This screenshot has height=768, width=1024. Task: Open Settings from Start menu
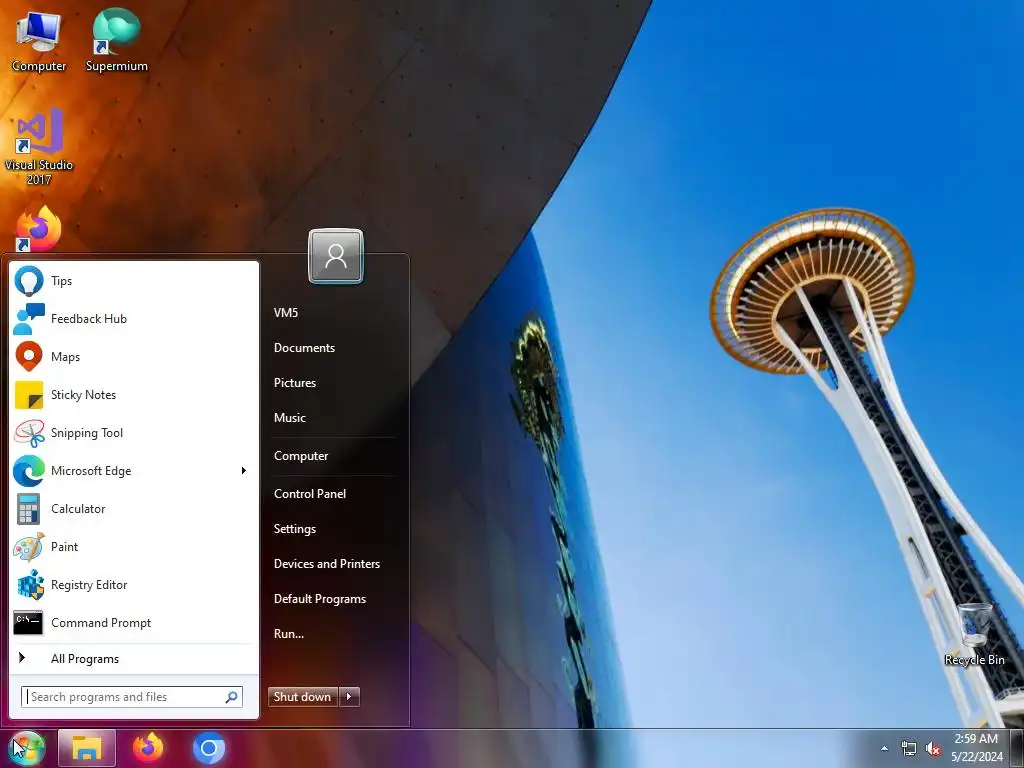tap(295, 529)
